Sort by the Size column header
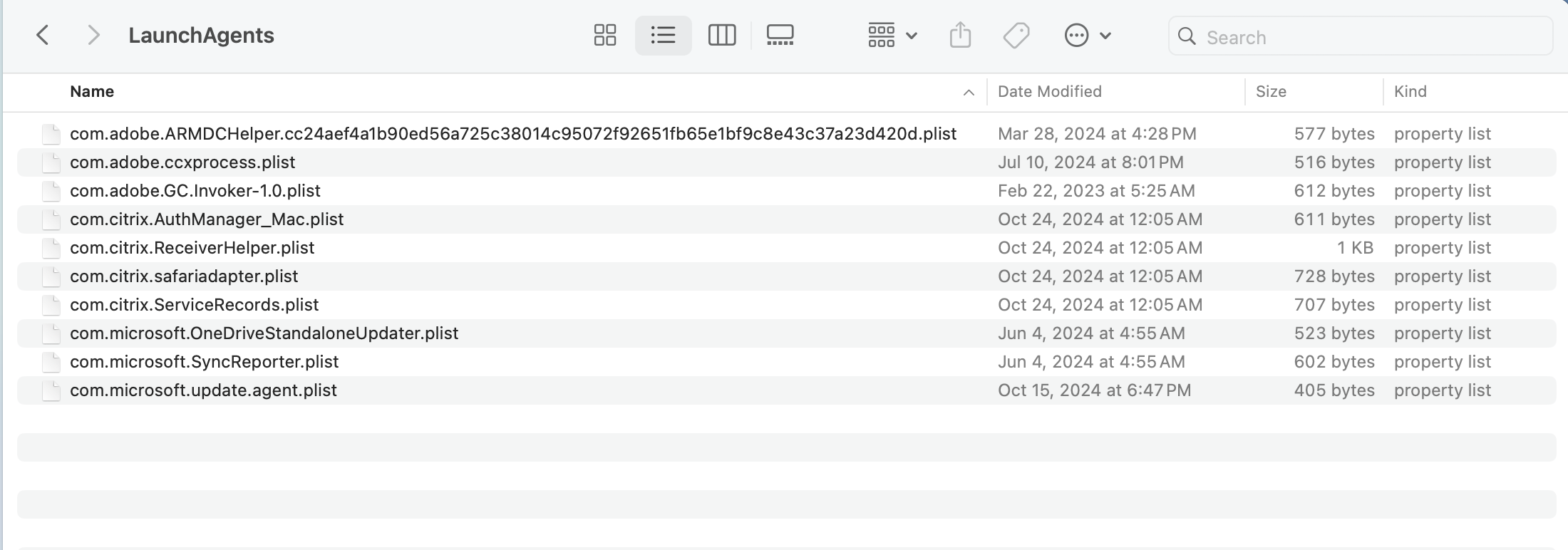 [x=1271, y=91]
